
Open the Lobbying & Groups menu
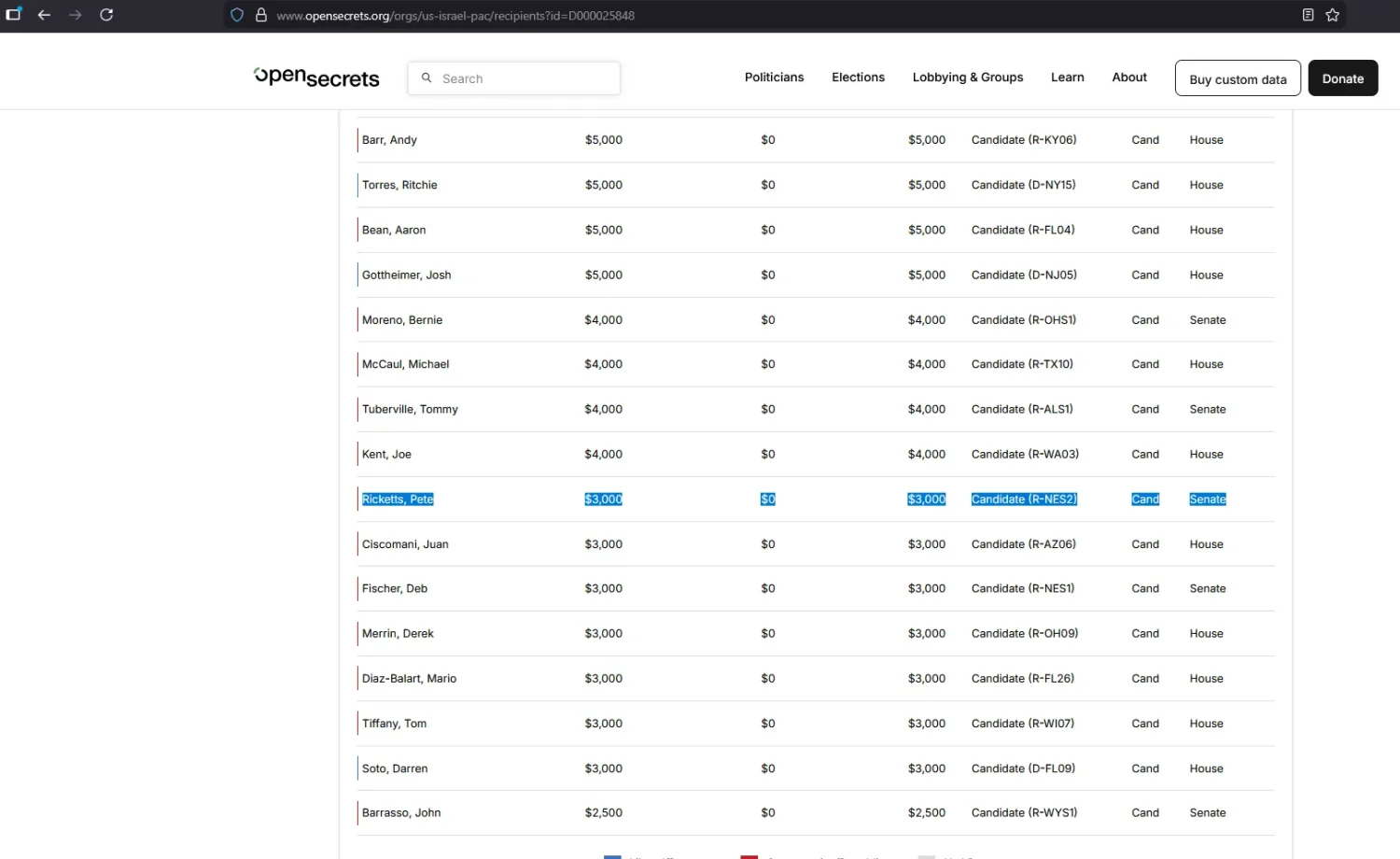click(968, 77)
